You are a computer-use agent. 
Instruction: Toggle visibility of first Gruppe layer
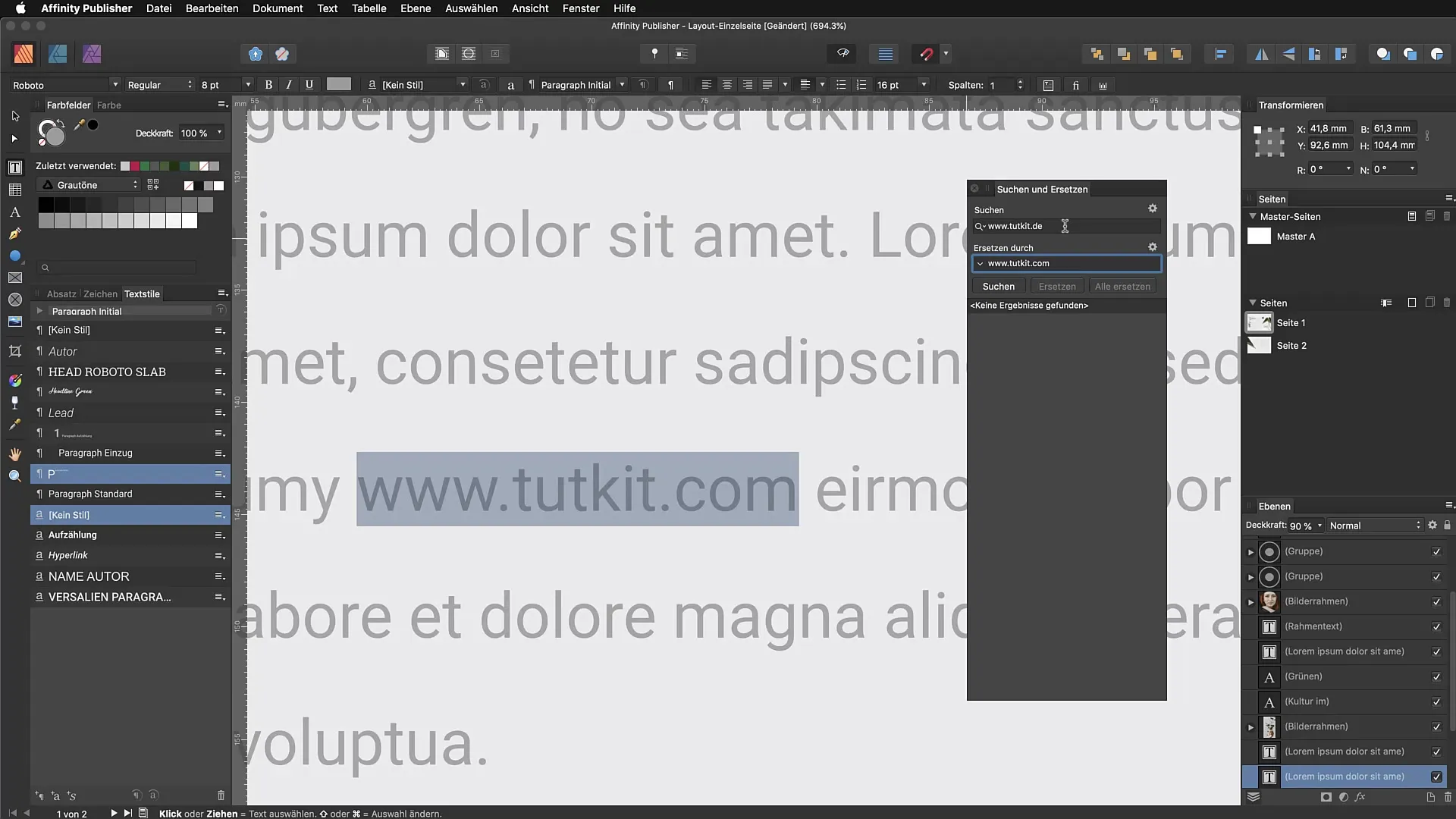click(1436, 552)
